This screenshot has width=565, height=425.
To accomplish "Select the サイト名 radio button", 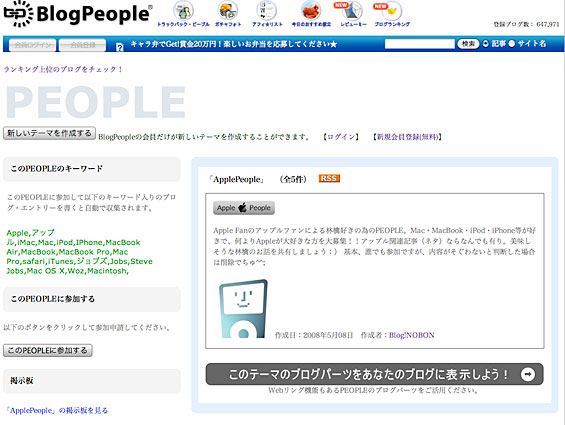I will coord(512,44).
